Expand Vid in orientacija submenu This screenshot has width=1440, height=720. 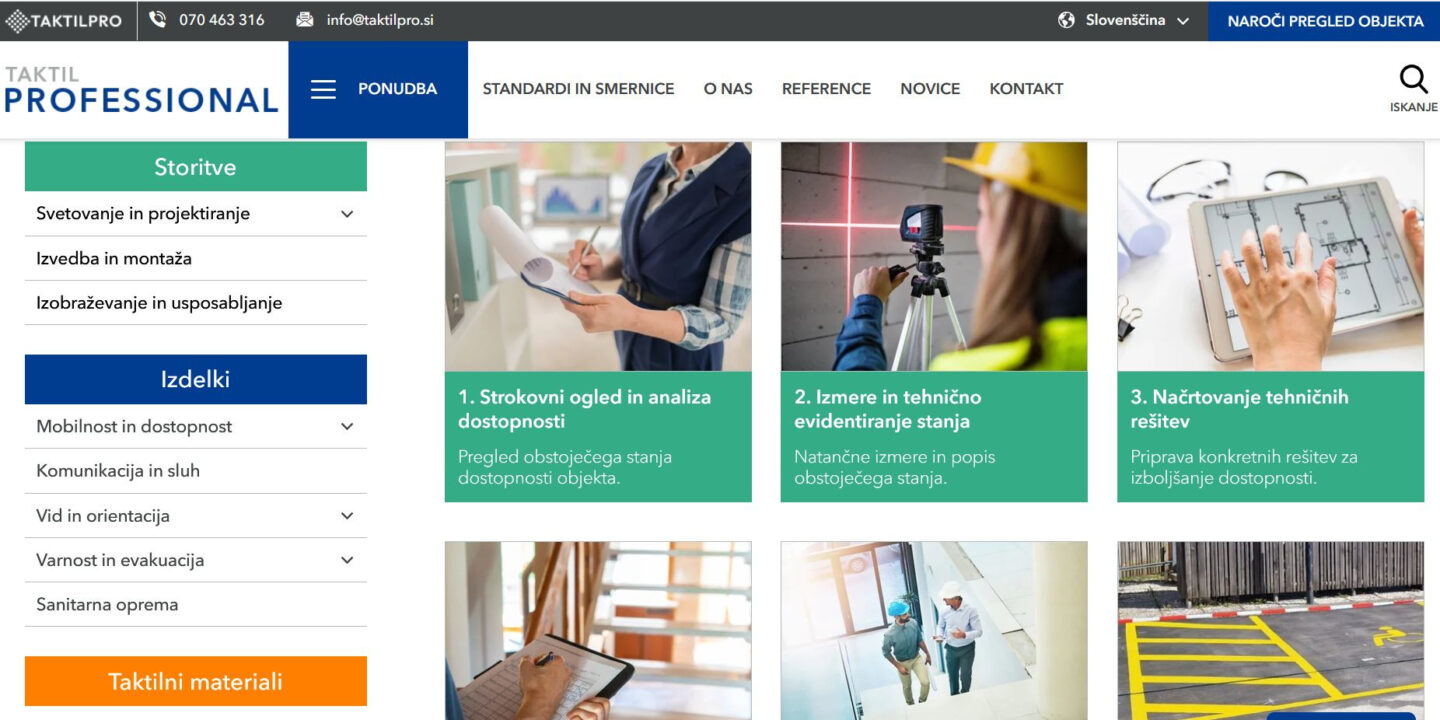pyautogui.click(x=347, y=516)
